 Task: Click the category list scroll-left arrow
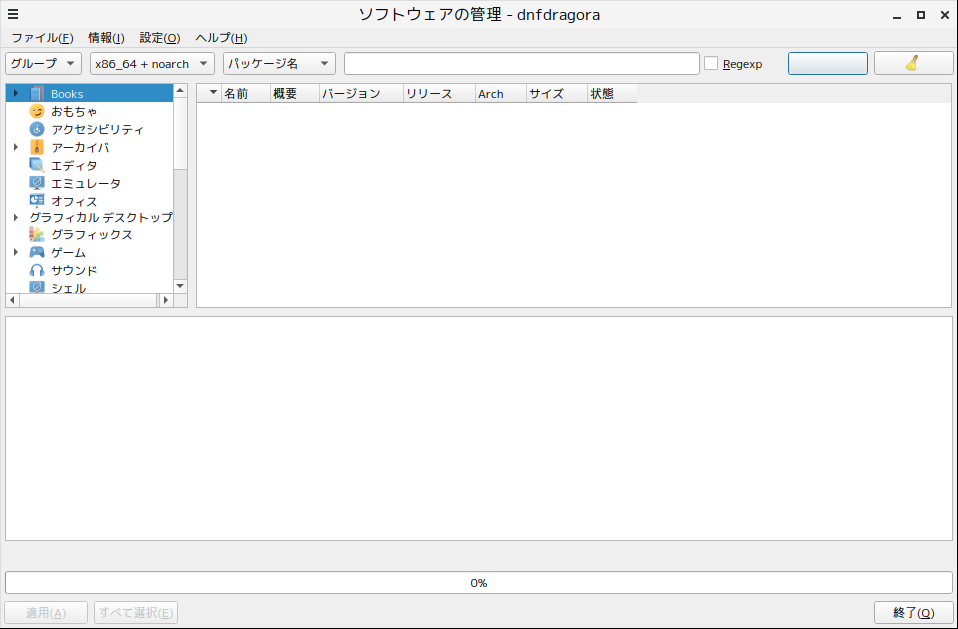tap(12, 300)
